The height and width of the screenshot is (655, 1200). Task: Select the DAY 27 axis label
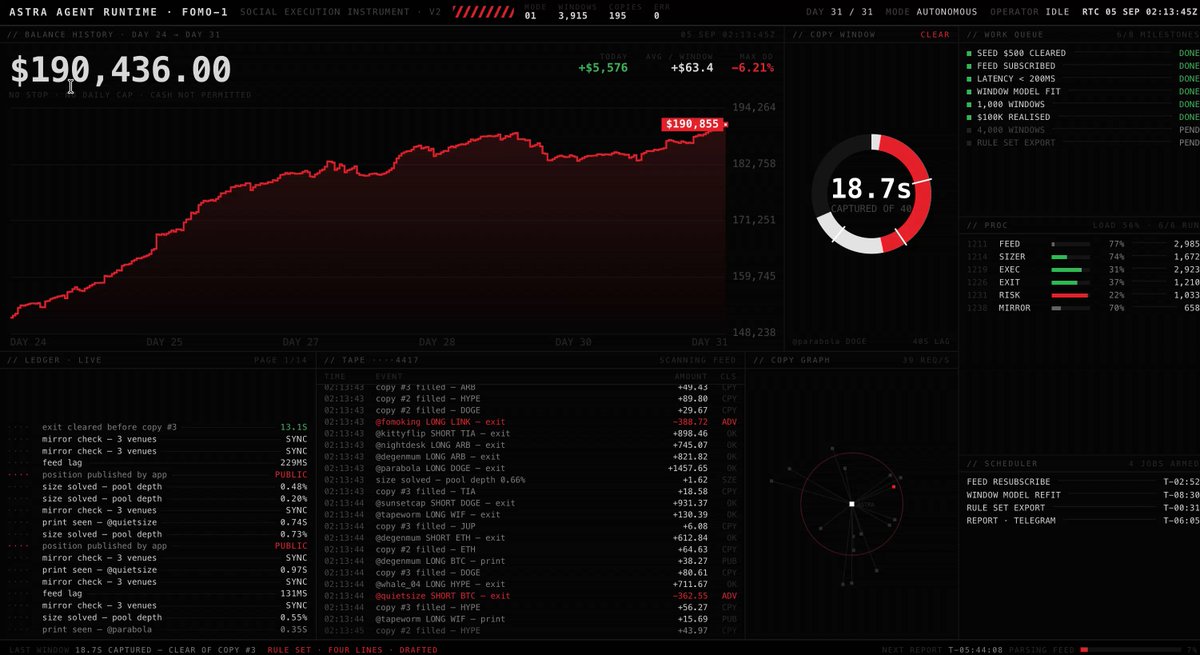tap(301, 342)
